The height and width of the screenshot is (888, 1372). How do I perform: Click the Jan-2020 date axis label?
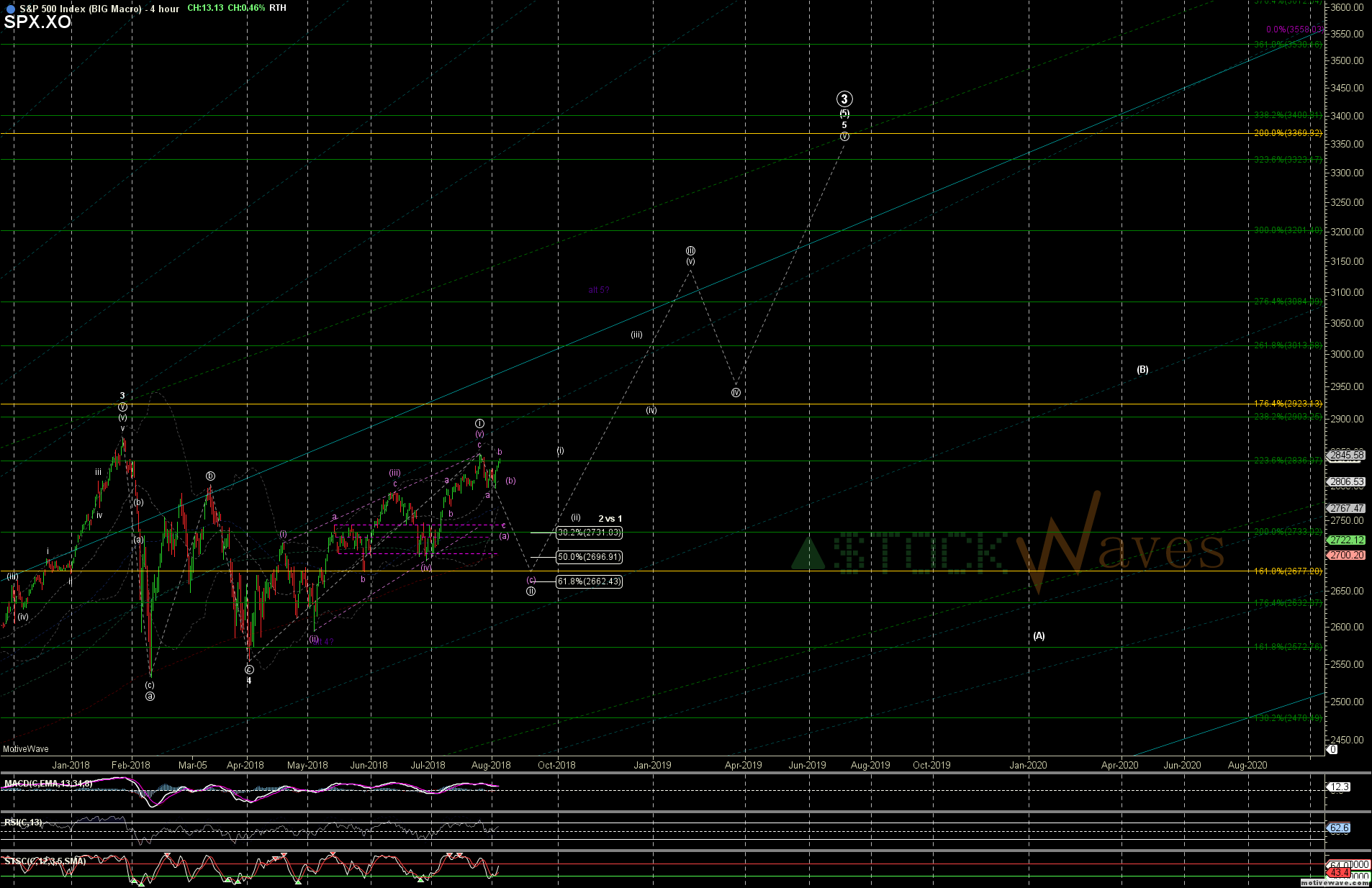1028,765
